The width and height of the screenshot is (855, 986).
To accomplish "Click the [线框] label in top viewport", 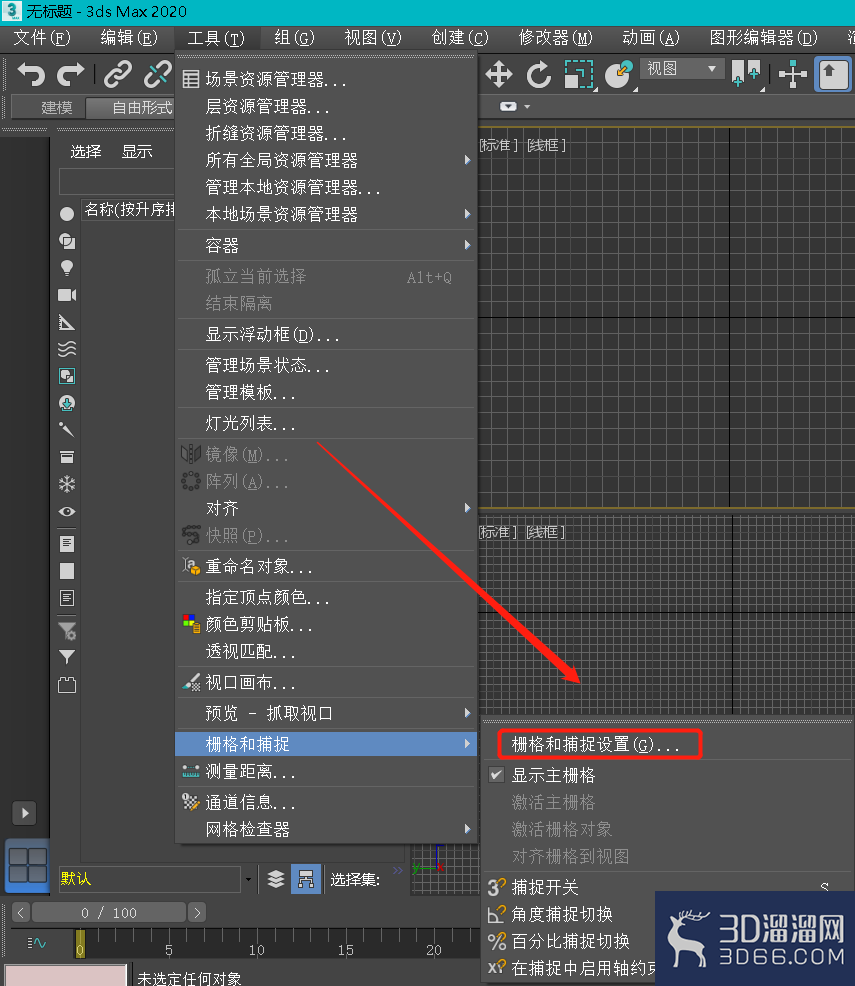I will pyautogui.click(x=546, y=145).
